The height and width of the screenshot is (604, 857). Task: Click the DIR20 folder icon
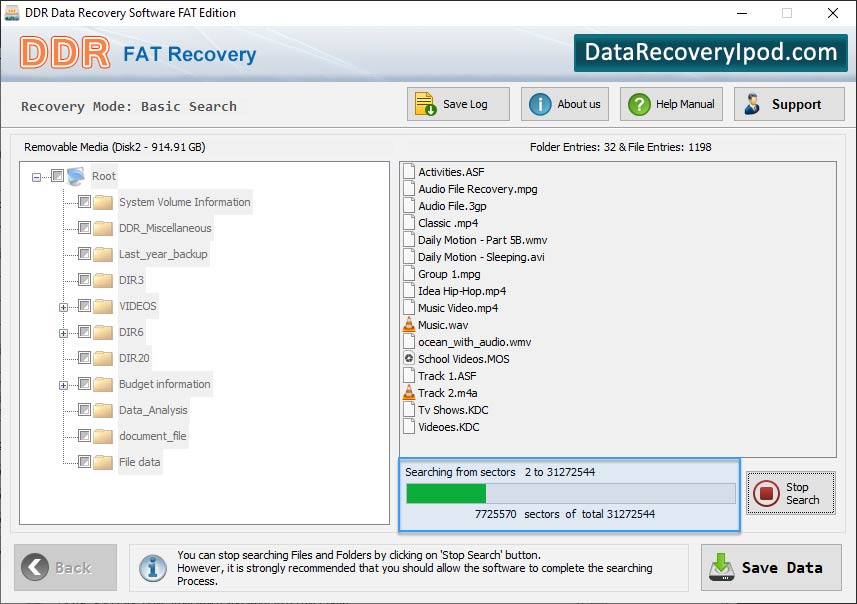[103, 358]
